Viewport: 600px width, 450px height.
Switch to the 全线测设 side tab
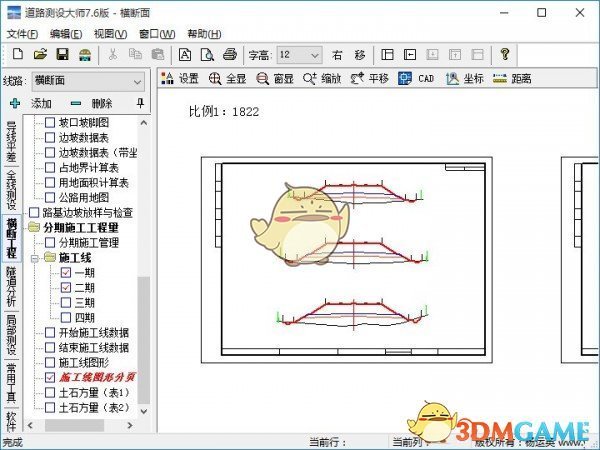pos(11,189)
